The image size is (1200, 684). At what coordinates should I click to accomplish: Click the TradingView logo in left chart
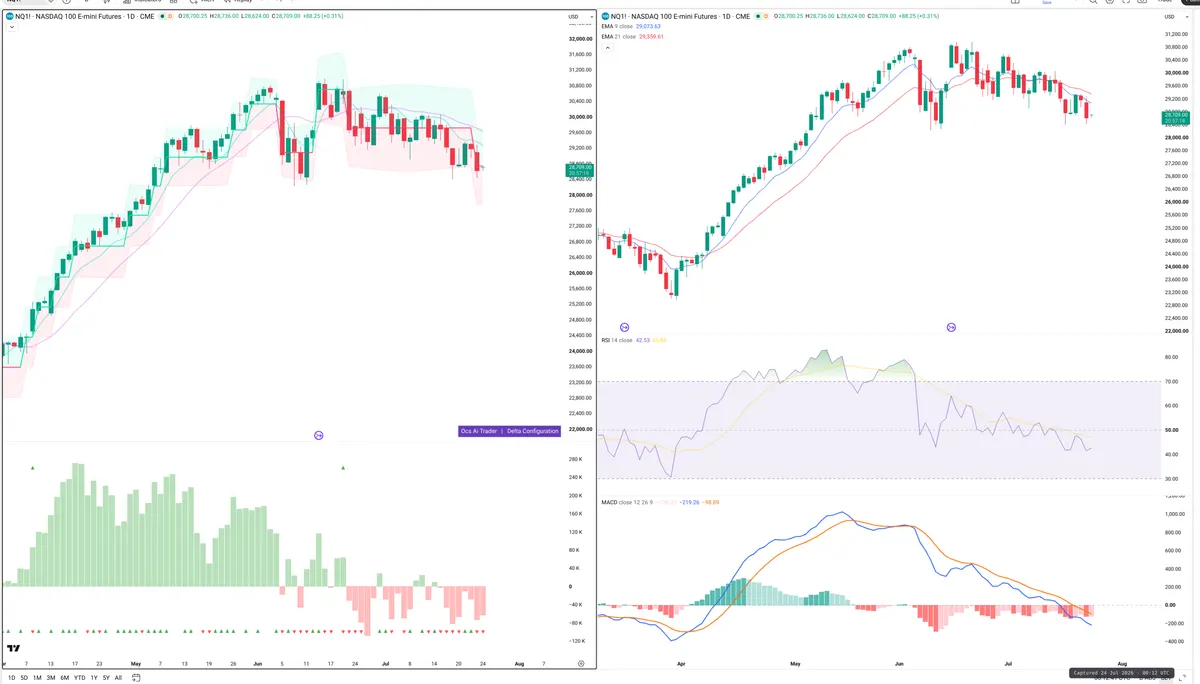[13, 650]
